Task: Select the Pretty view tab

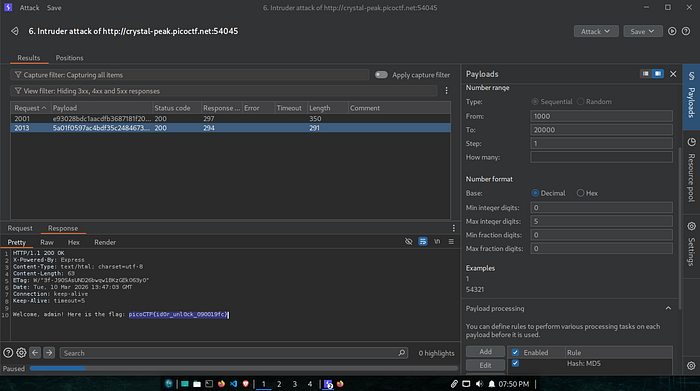Action: point(17,242)
